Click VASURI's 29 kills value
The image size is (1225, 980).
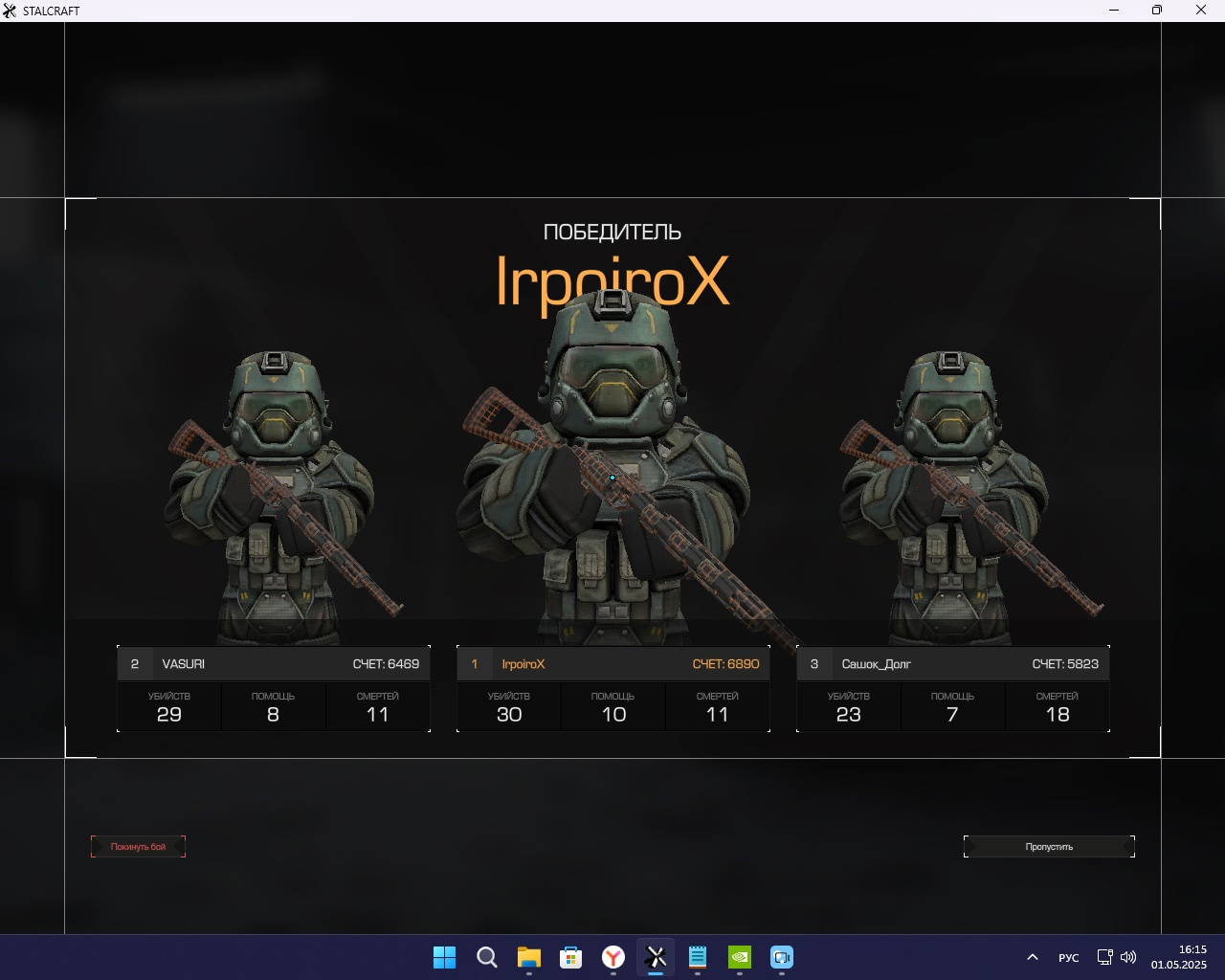coord(169,715)
